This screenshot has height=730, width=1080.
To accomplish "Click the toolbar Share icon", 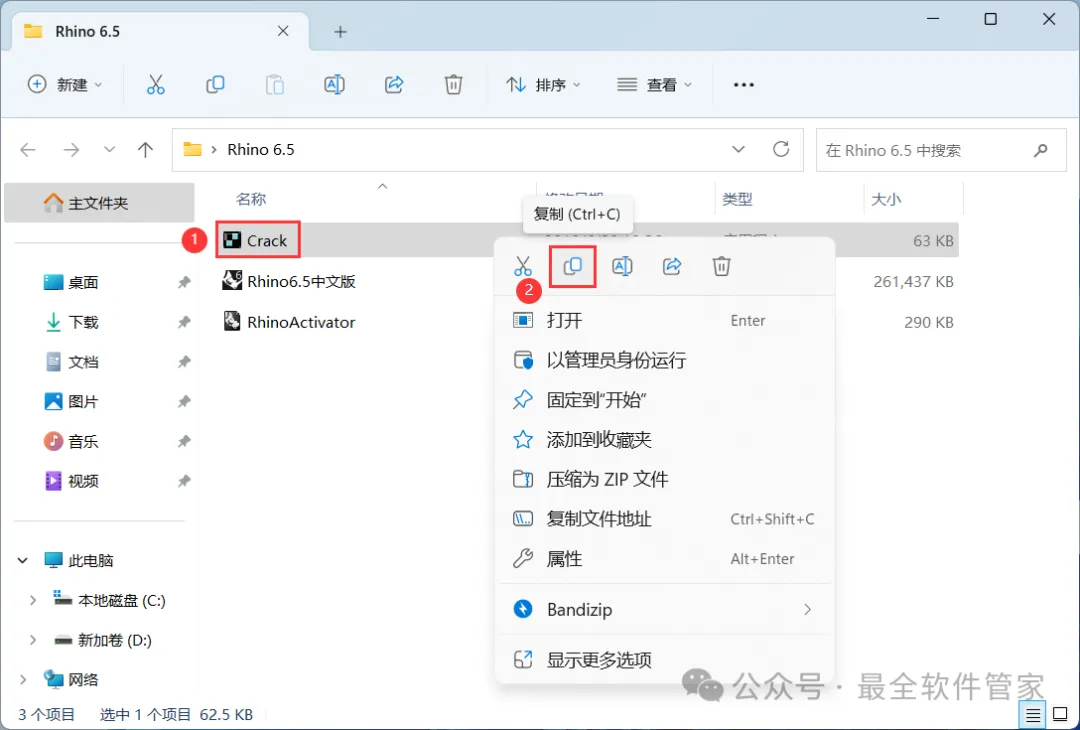I will coord(394,85).
